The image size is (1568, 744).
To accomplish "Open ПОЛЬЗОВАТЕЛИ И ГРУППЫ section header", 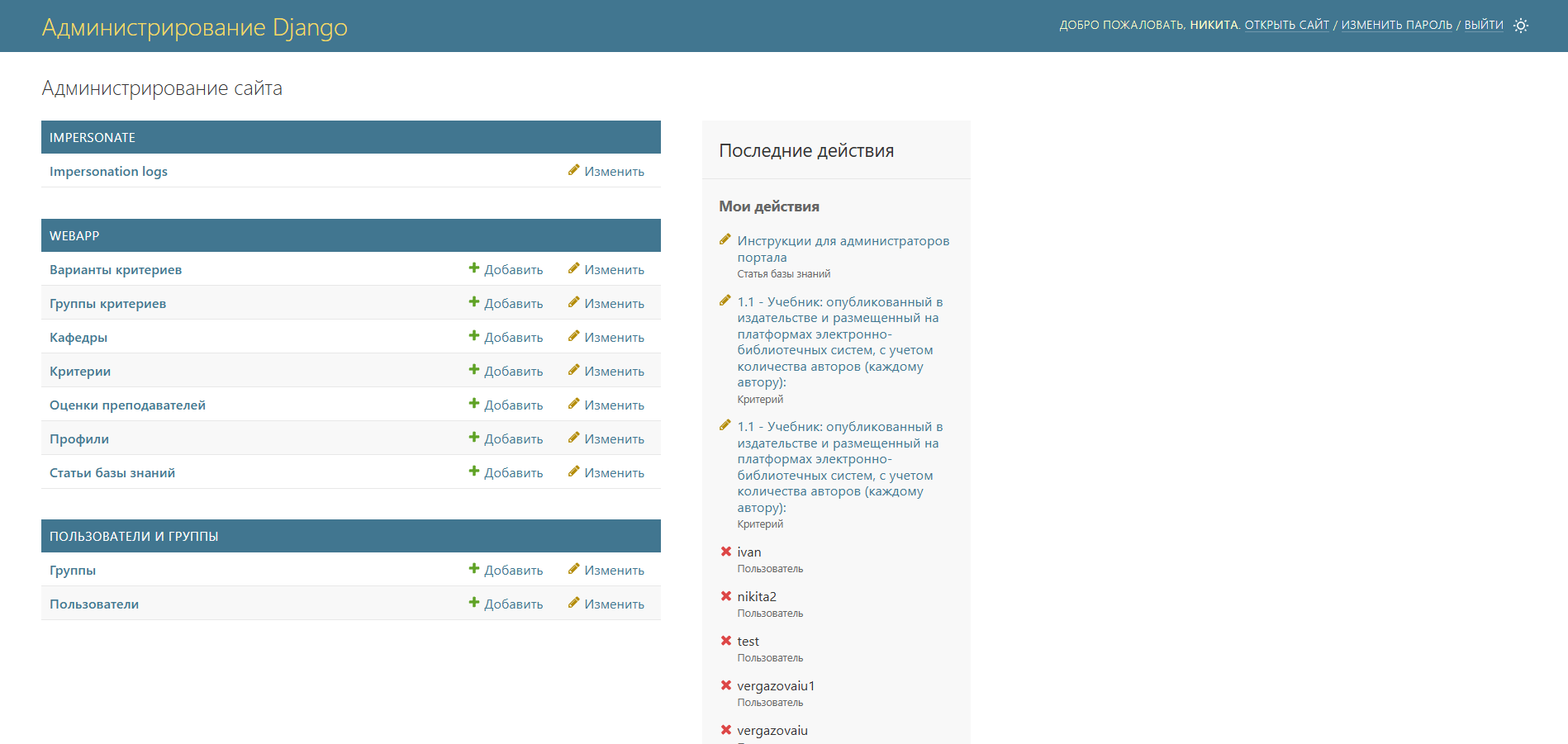I will coord(134,536).
